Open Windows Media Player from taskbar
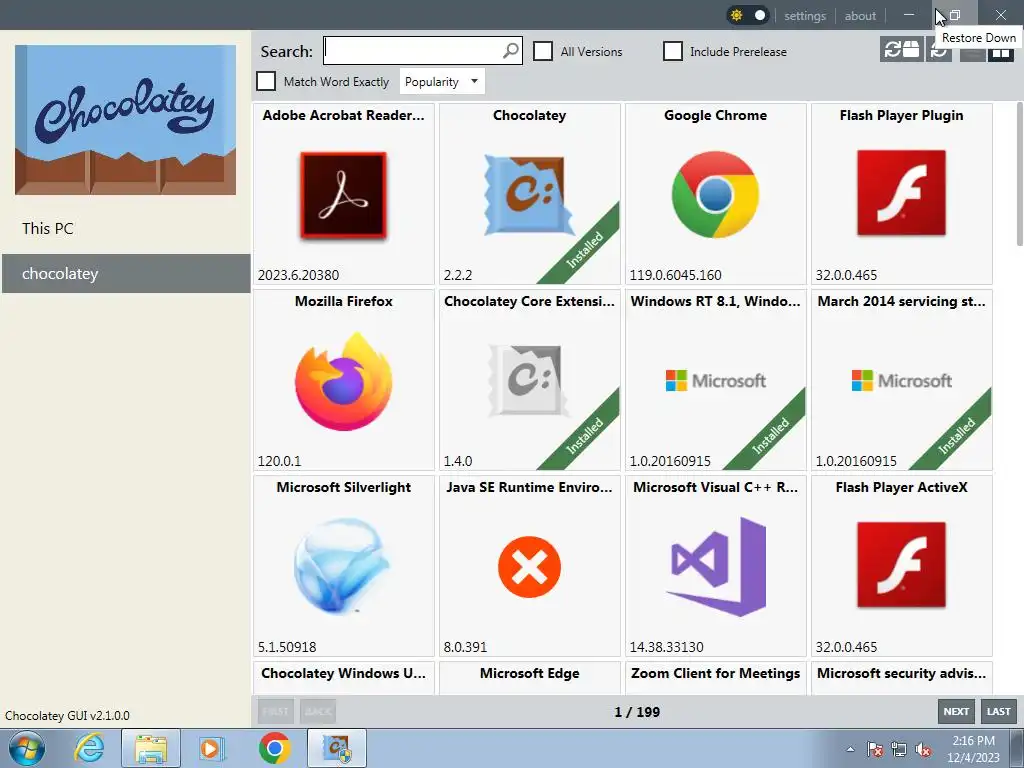 pos(212,748)
